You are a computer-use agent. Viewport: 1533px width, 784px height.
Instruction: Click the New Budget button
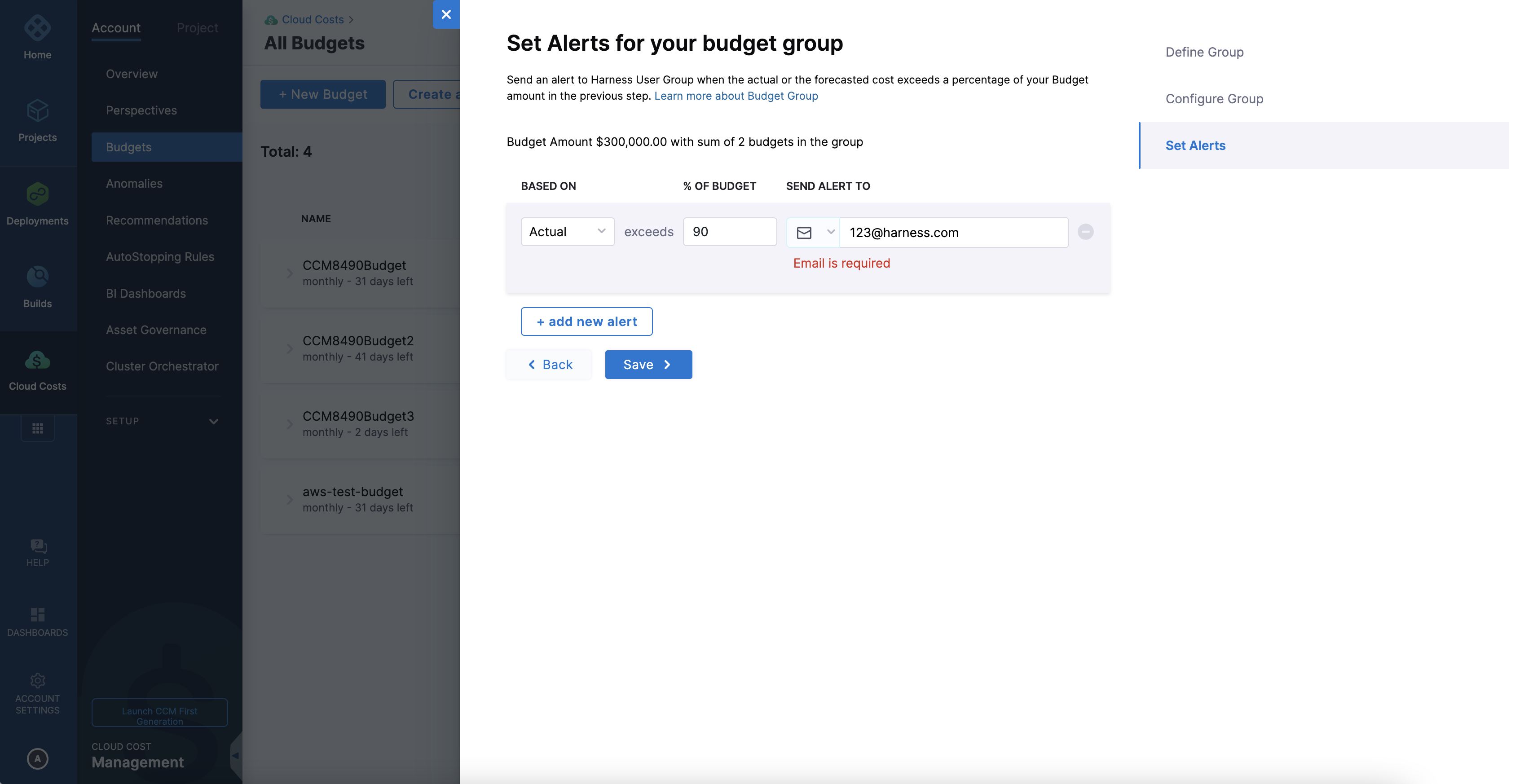pos(322,94)
